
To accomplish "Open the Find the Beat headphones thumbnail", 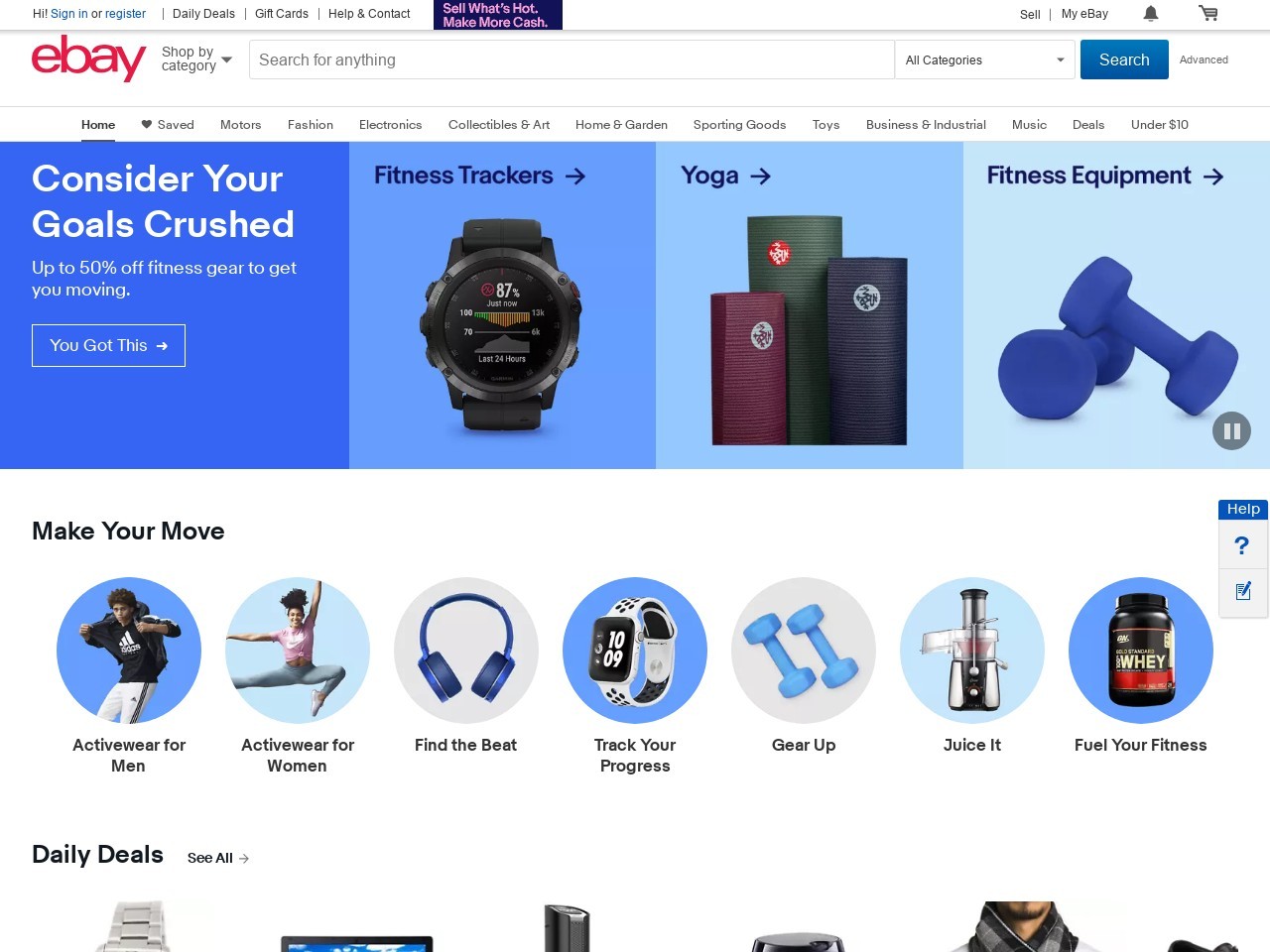I will point(466,651).
